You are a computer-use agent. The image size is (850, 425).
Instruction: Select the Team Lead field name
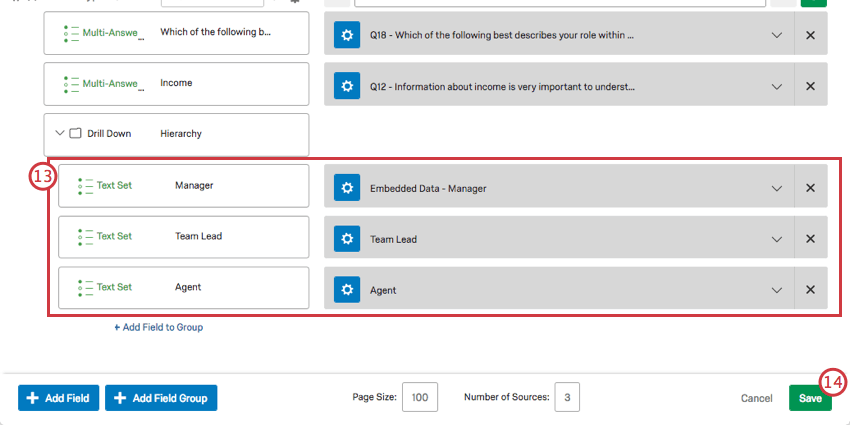pyautogui.click(x=198, y=236)
